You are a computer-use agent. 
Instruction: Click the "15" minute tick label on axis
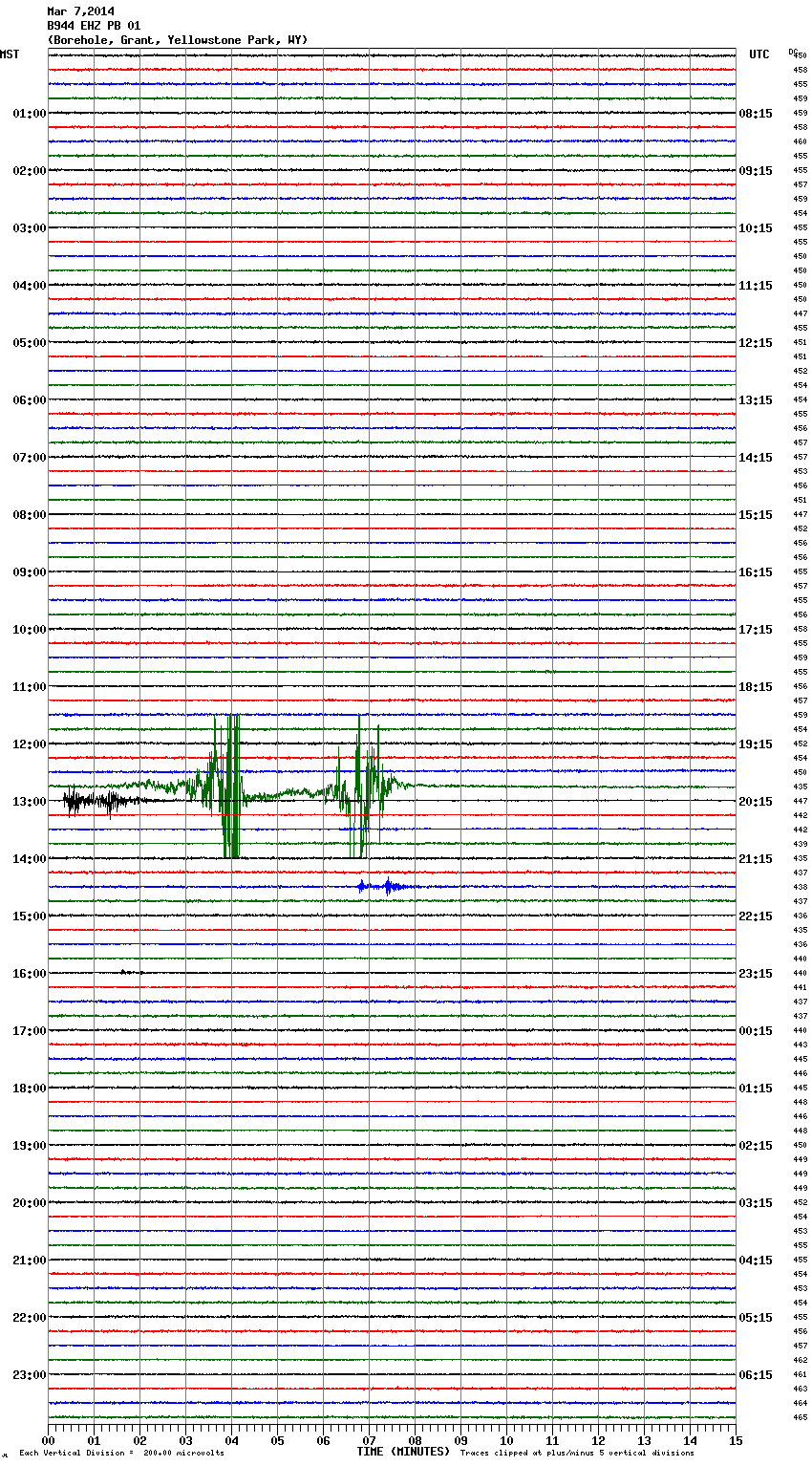736,1440
